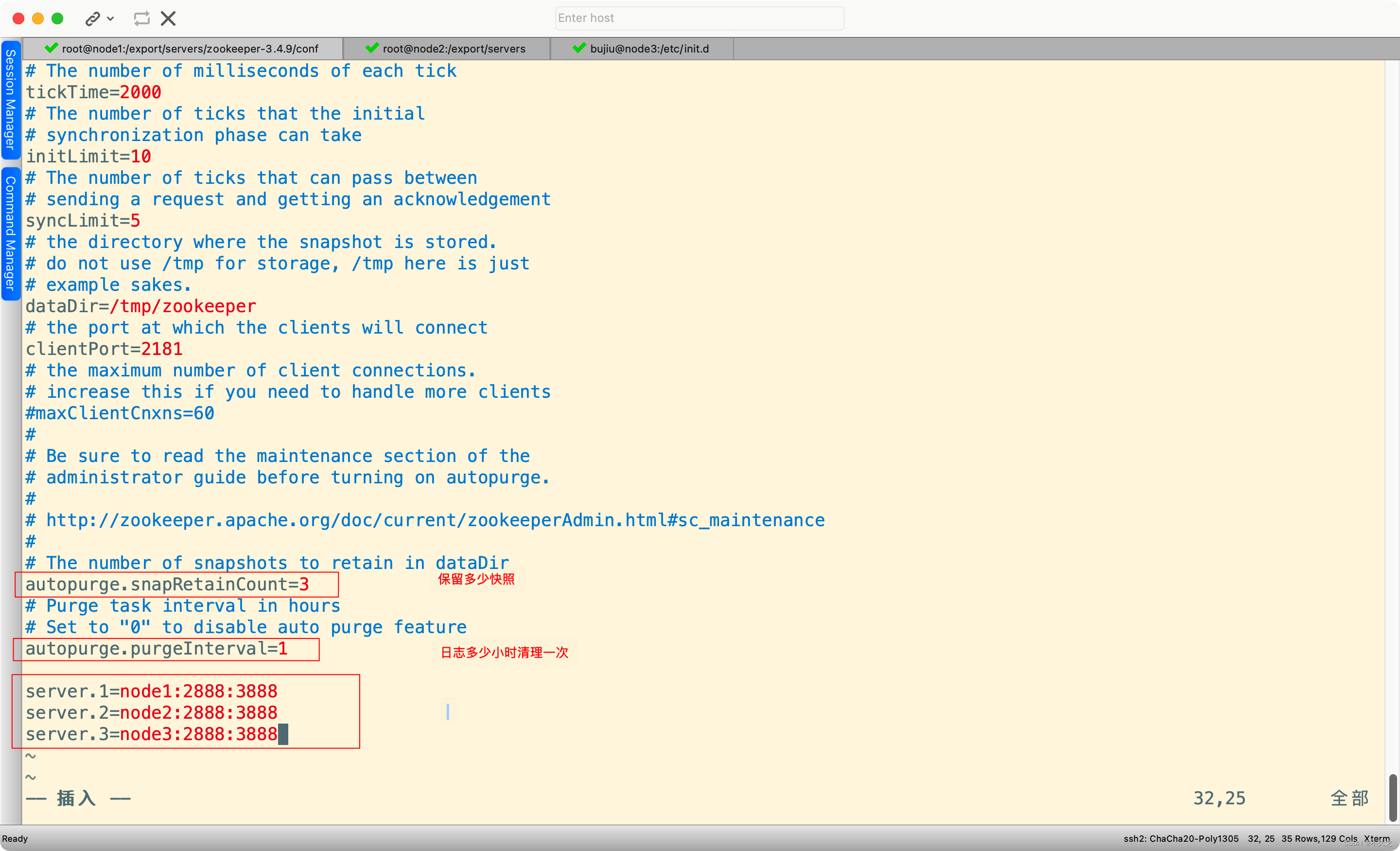Click the clientPort=2181 line

(104, 349)
